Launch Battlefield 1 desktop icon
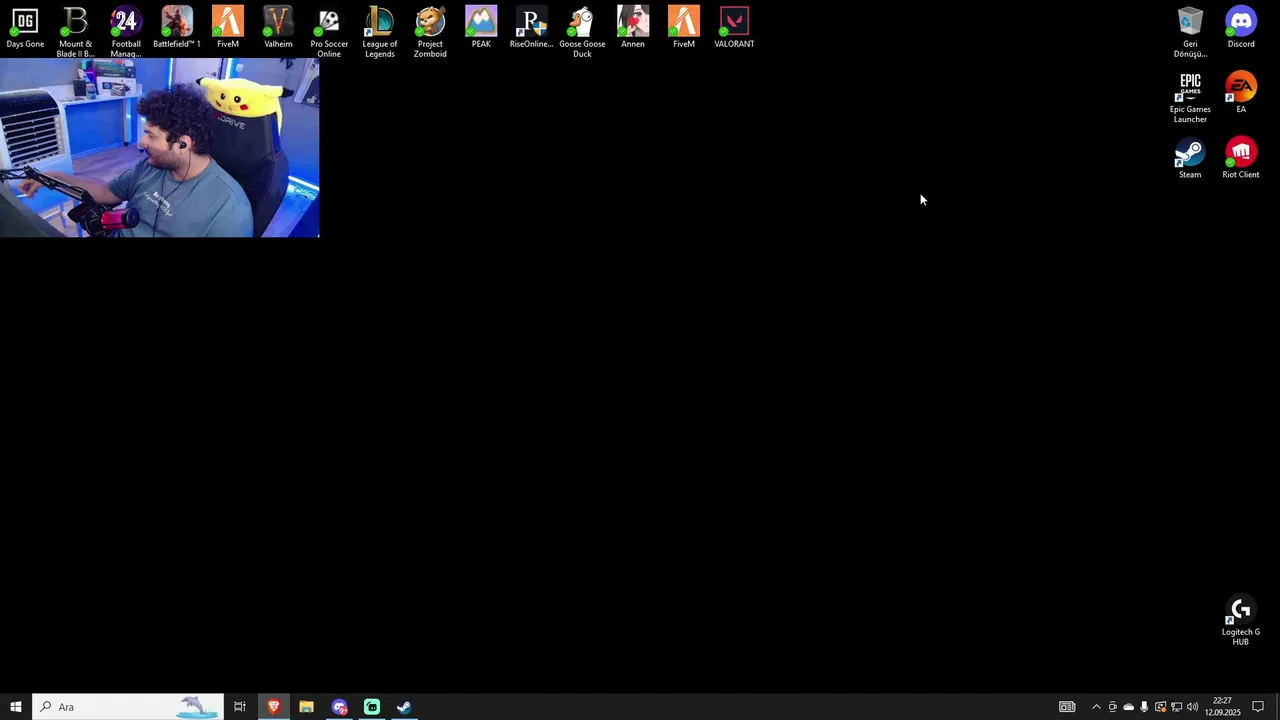This screenshot has width=1280, height=720. tap(177, 28)
